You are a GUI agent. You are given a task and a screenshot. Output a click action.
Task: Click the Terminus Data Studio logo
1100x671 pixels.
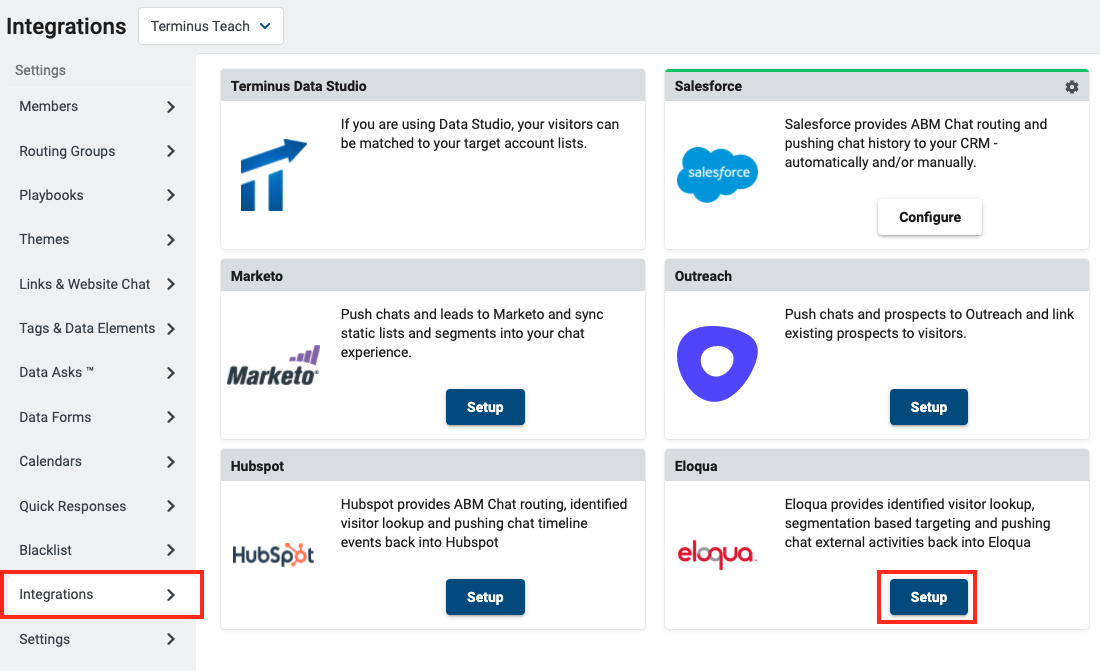click(274, 175)
